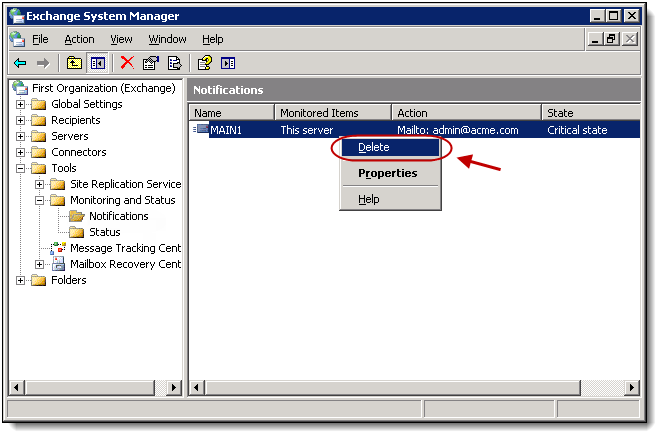Click the First Organization root node icon
This screenshot has width=664, height=440.
20,88
